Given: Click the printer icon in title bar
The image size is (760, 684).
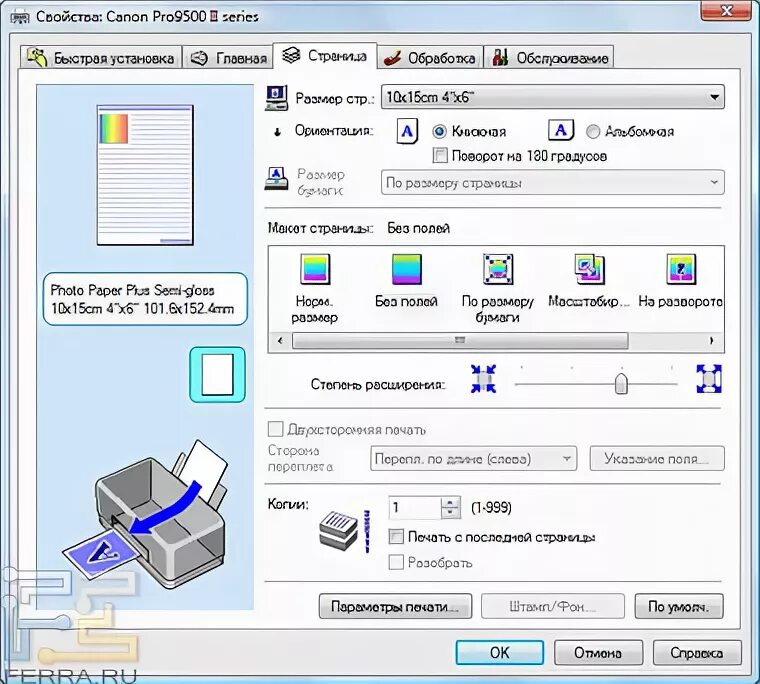Looking at the screenshot, I should (x=19, y=17).
